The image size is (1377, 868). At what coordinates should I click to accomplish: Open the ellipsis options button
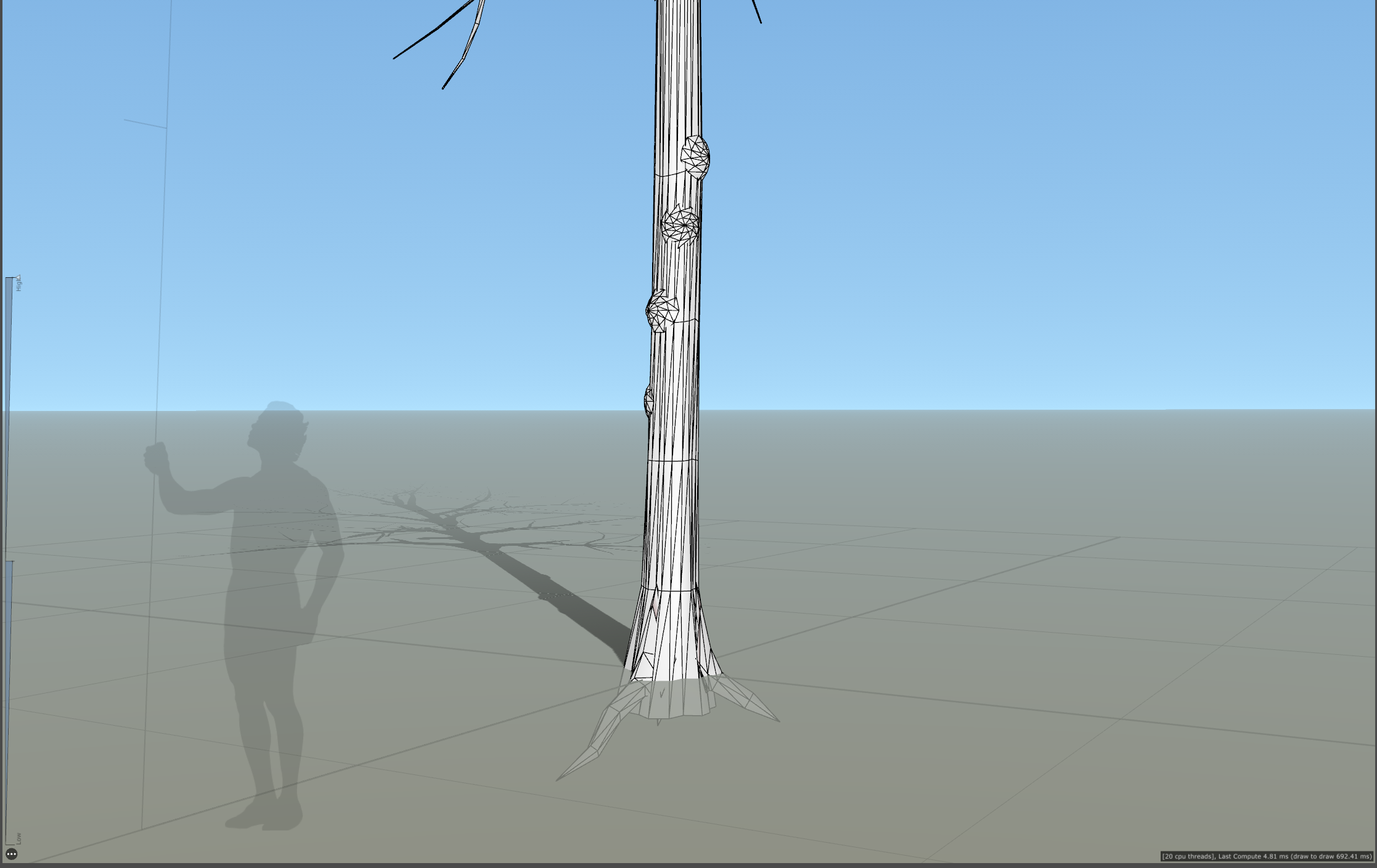(12, 854)
